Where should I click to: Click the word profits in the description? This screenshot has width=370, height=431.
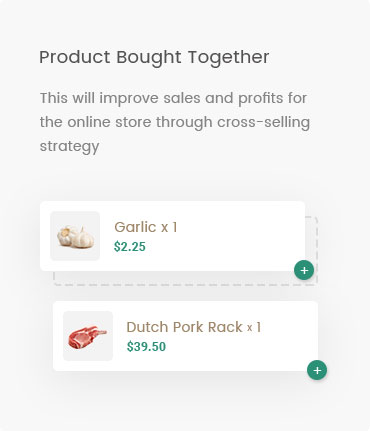point(261,99)
